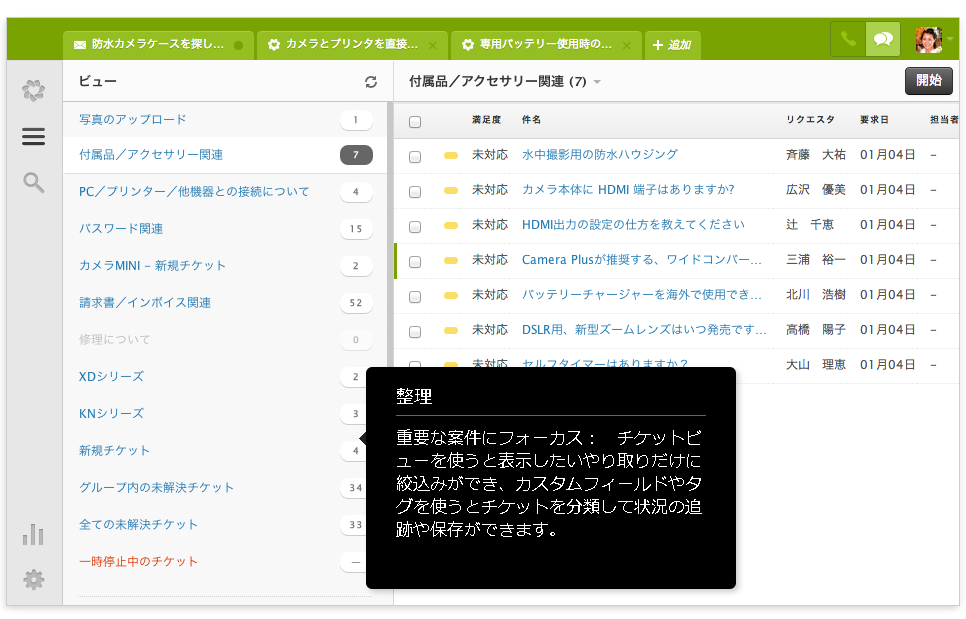
Task: Click requester name 高橋 陽子
Action: click(x=816, y=330)
